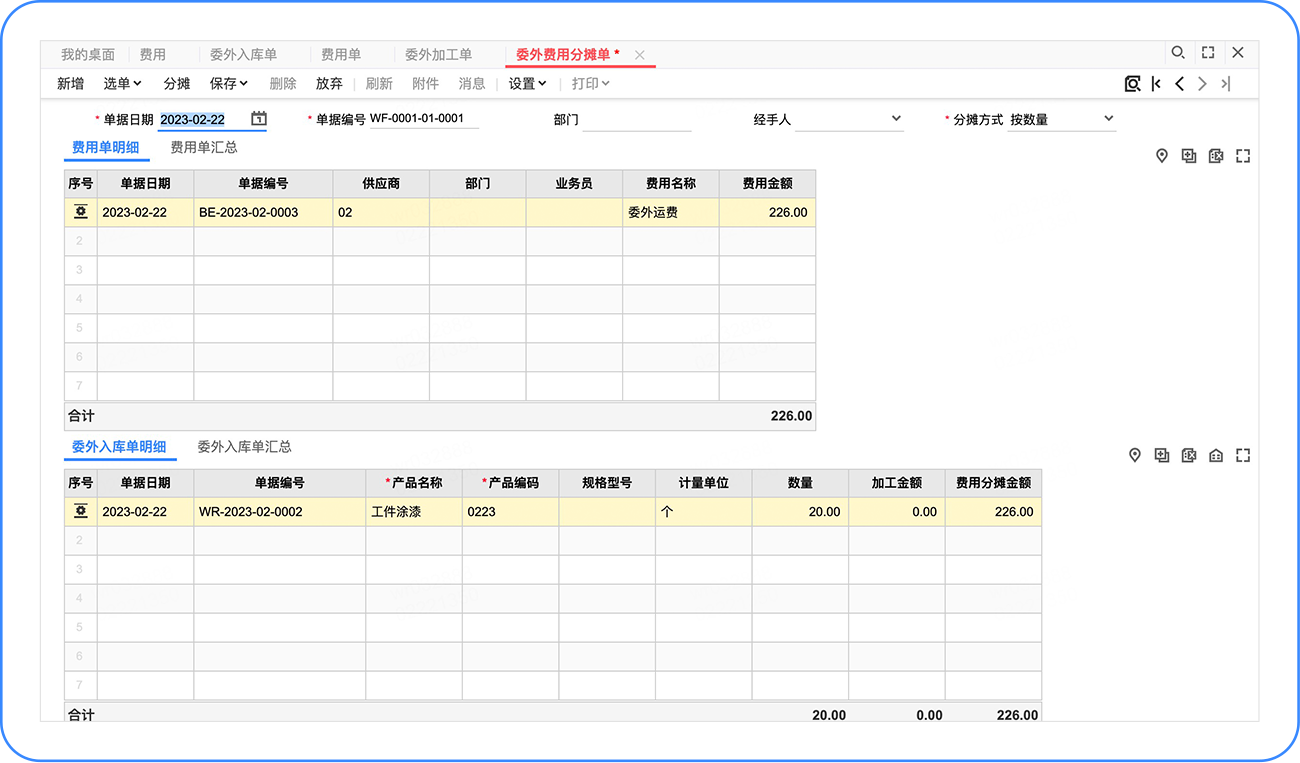Screen dimensions: 1300x763
Task: Click the calendar icon beside 单据日期
Action: pyautogui.click(x=259, y=119)
